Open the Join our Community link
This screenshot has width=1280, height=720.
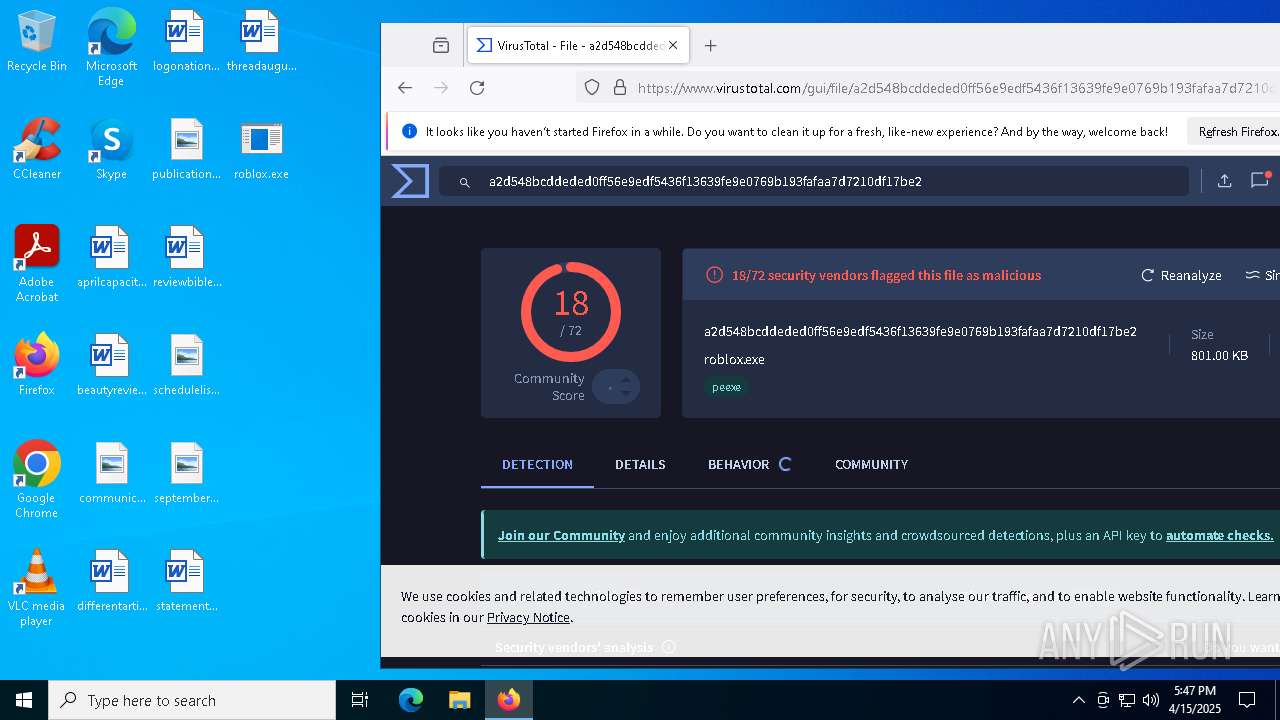[561, 535]
